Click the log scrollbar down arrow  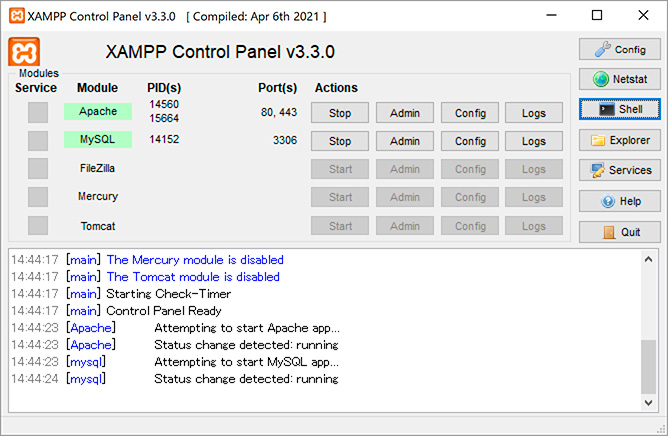(x=648, y=402)
